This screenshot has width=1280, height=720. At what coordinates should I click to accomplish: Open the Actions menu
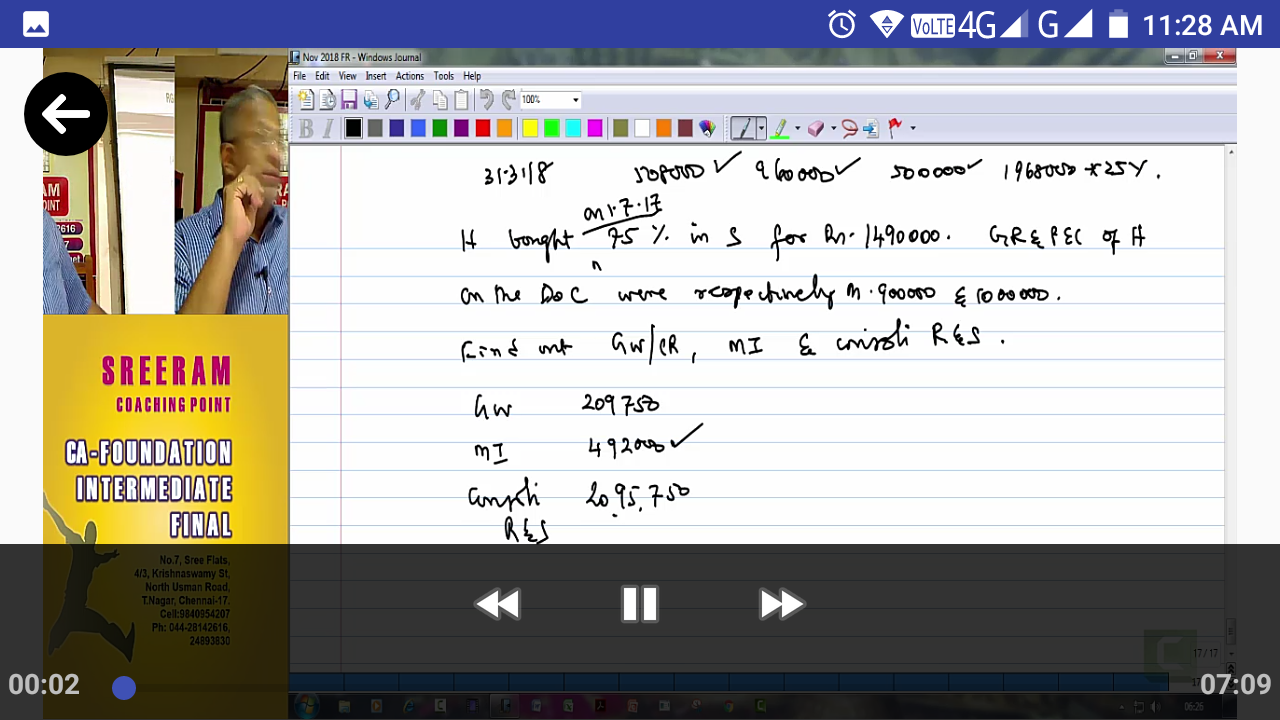[410, 76]
